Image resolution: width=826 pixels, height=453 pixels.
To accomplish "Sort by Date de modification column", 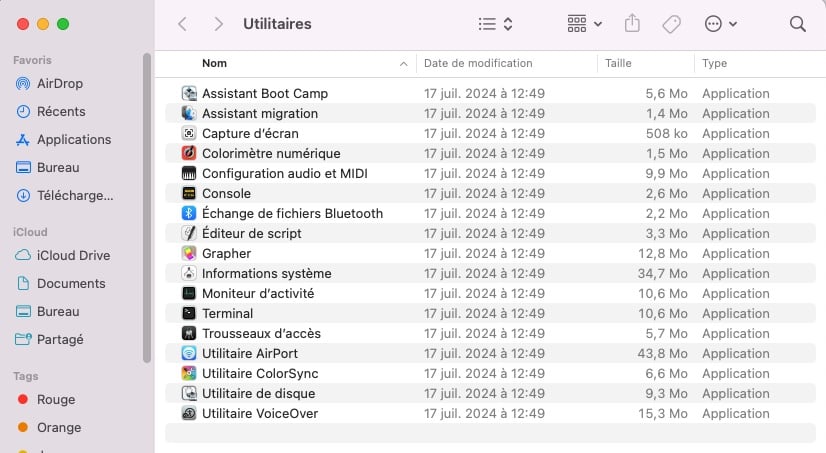I will click(x=478, y=63).
